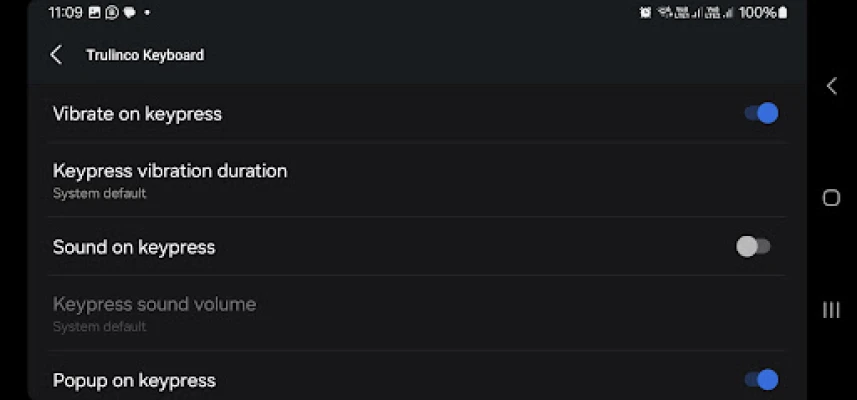Tap the Sound on keypress label
Image resolution: width=857 pixels, height=400 pixels.
[134, 247]
